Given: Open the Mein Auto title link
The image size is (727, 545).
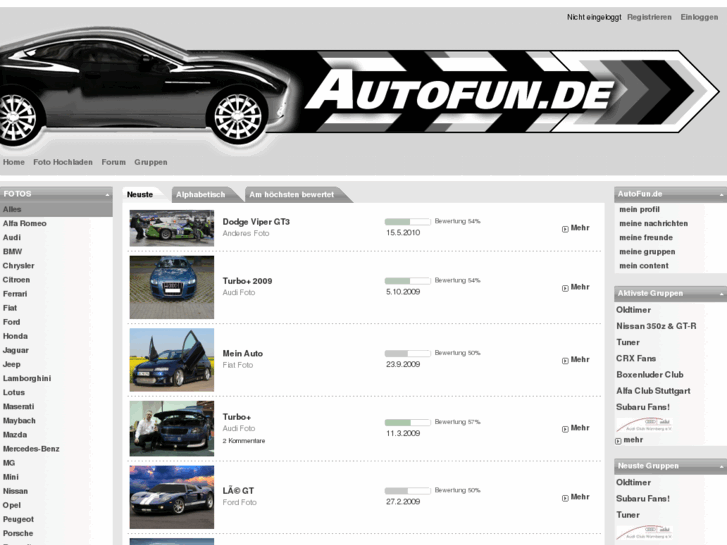Looking at the screenshot, I should point(242,353).
